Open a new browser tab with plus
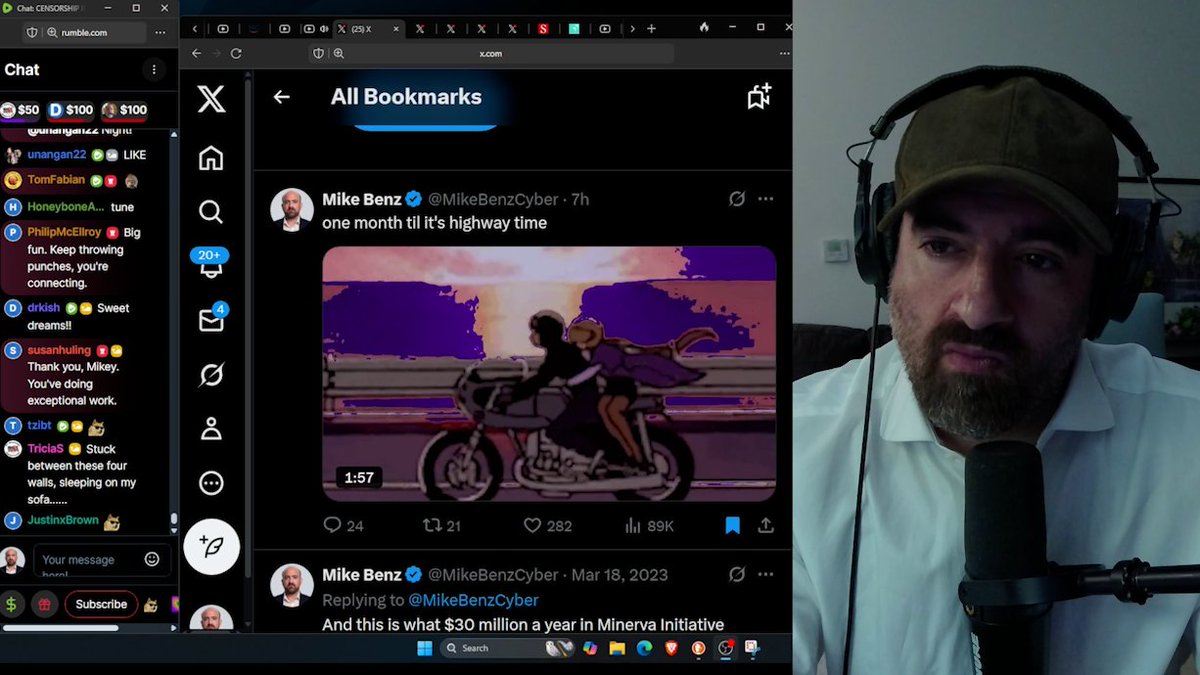The width and height of the screenshot is (1200, 675). pos(651,28)
